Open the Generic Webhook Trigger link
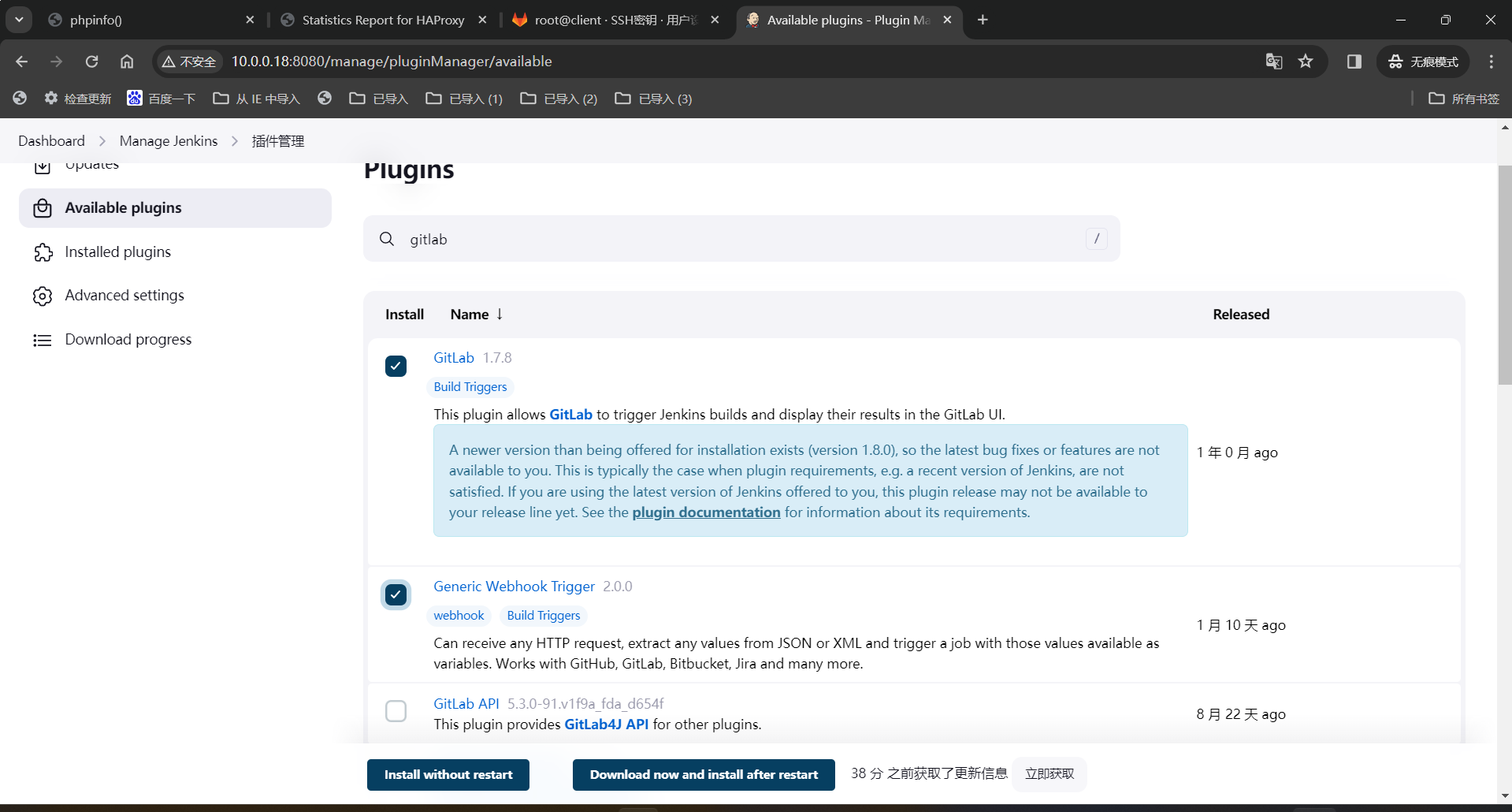This screenshot has width=1512, height=812. (x=514, y=587)
